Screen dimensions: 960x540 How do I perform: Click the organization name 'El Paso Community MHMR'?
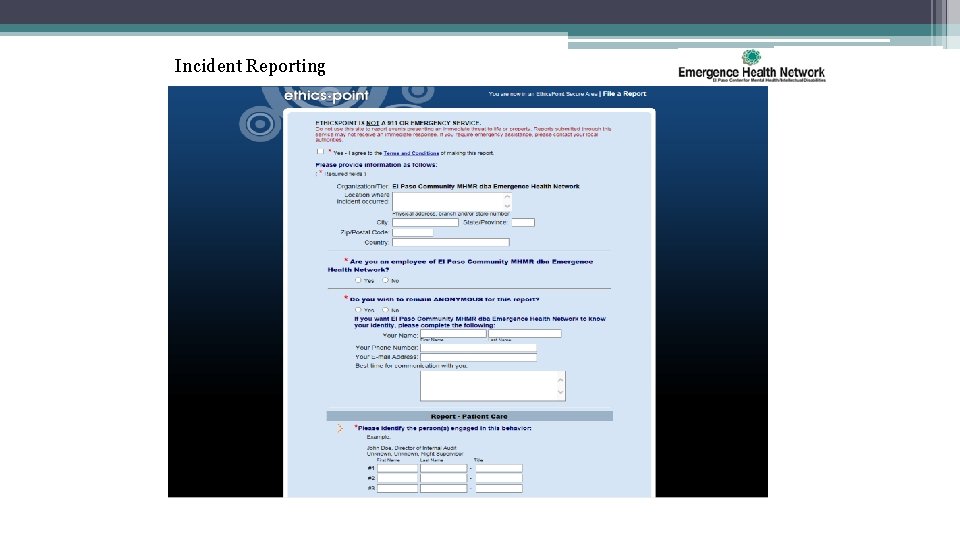tap(486, 186)
